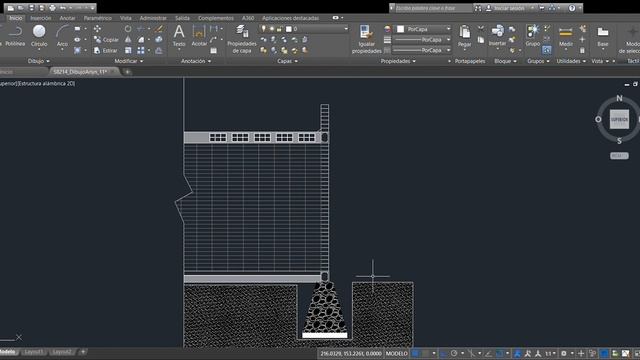Viewport: 640px width, 360px height.
Task: Click the Medir utility tool
Action: (566, 36)
